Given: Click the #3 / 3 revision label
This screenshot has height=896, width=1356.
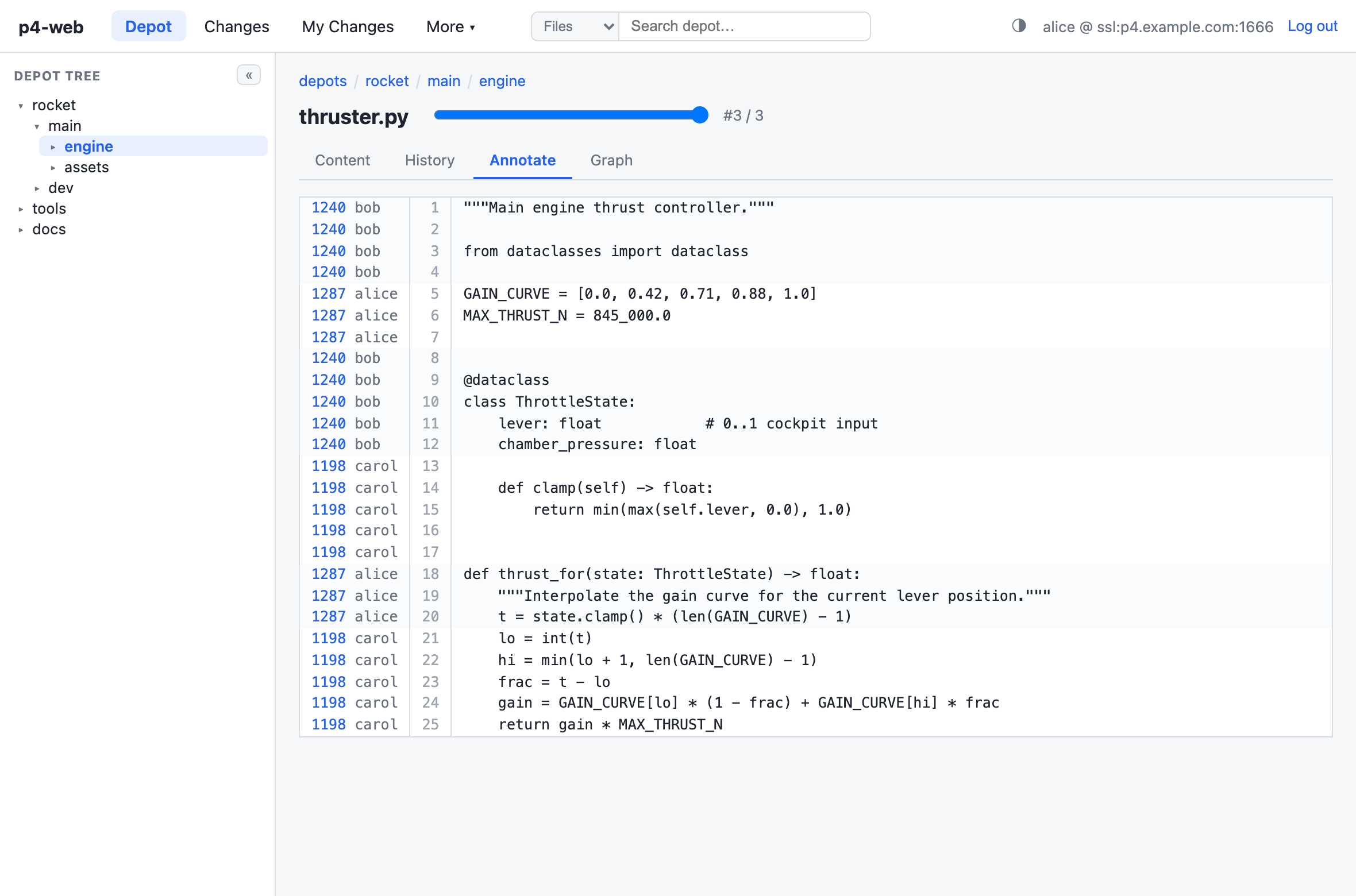Looking at the screenshot, I should [x=744, y=115].
